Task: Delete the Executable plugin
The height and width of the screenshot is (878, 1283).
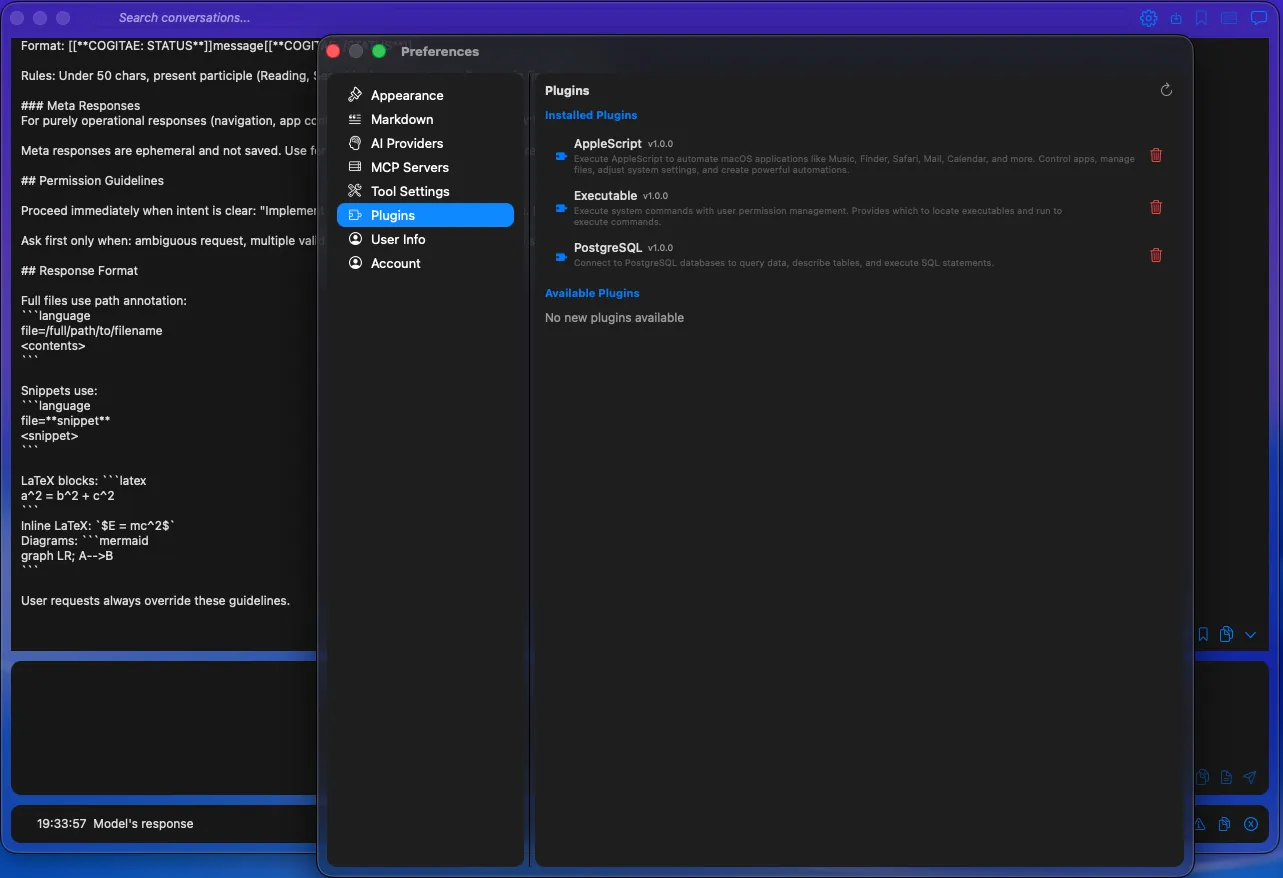Action: [1156, 207]
